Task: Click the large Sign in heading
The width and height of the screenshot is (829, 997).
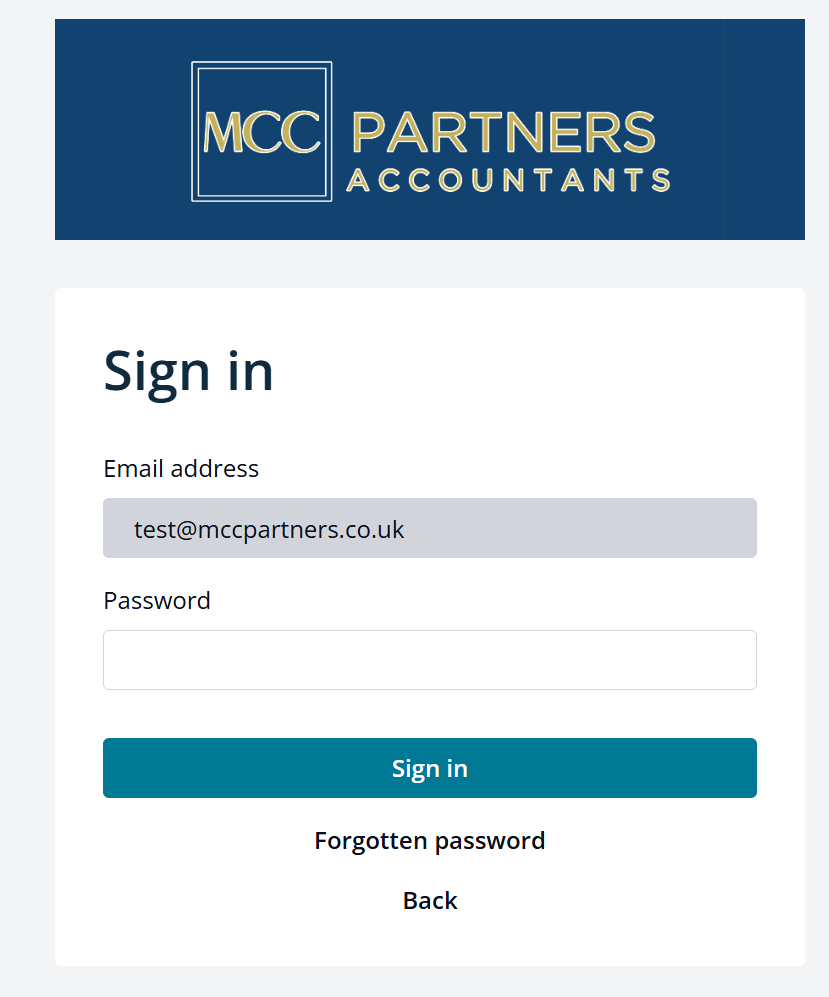Action: coord(188,372)
